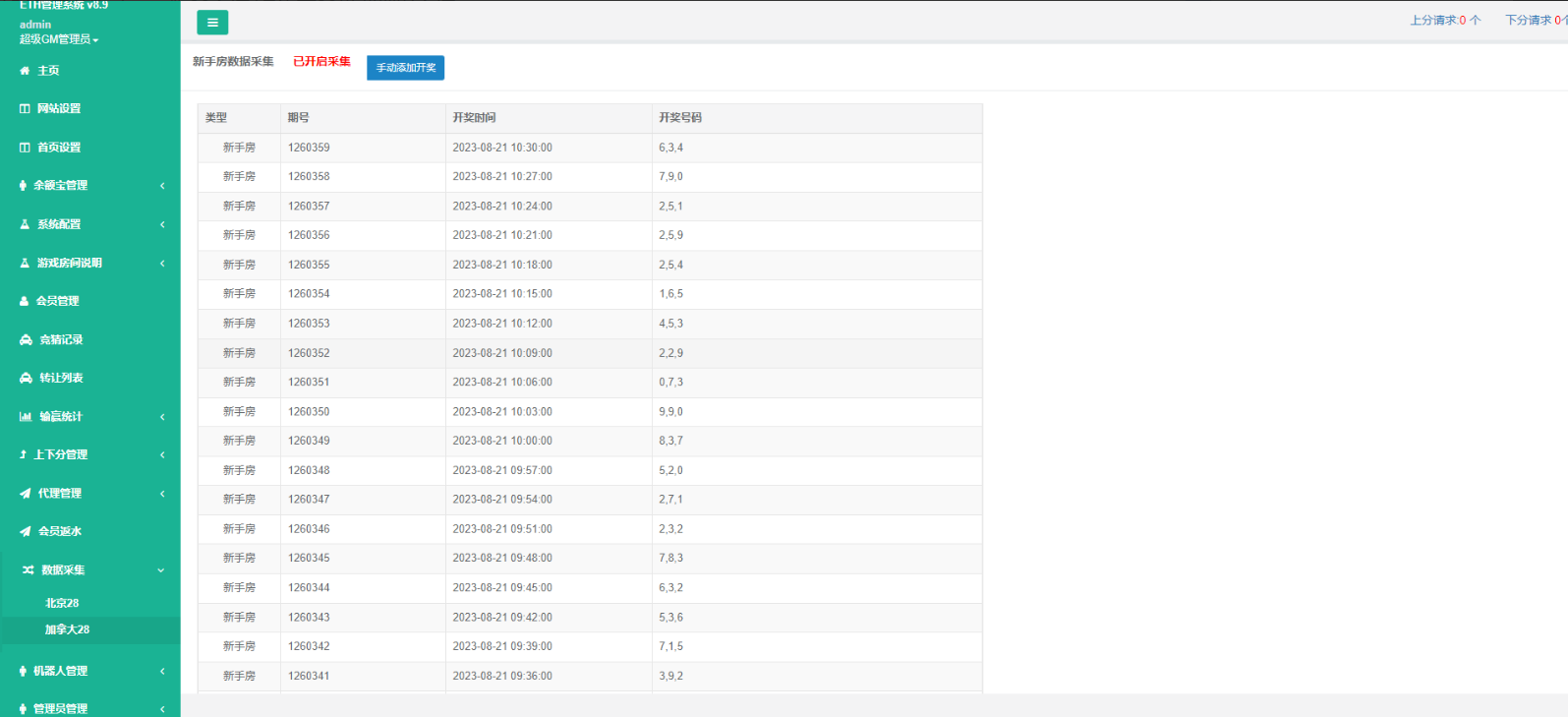
Task: Click the hamburger menu toggle button
Action: pyautogui.click(x=212, y=23)
